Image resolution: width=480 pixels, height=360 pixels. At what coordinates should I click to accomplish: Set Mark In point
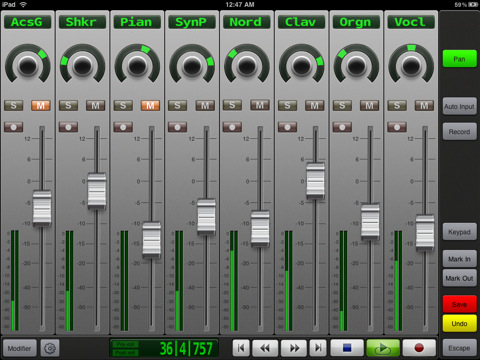point(459,259)
